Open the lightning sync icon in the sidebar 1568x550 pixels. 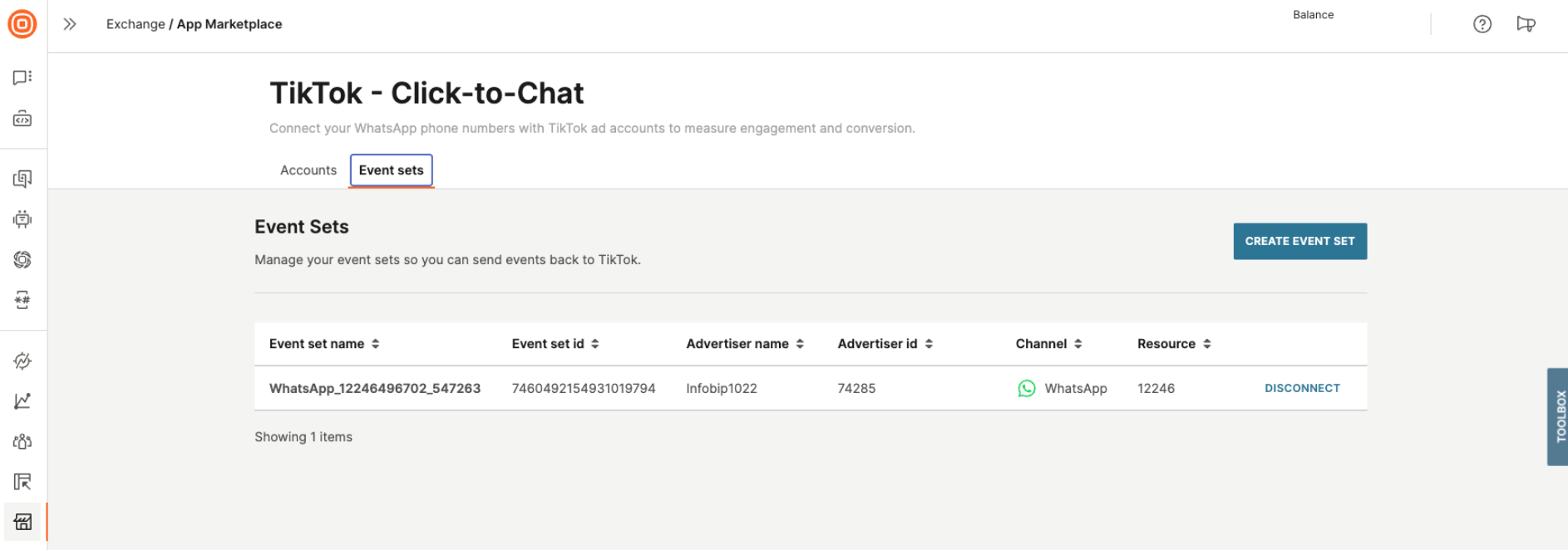[22, 361]
